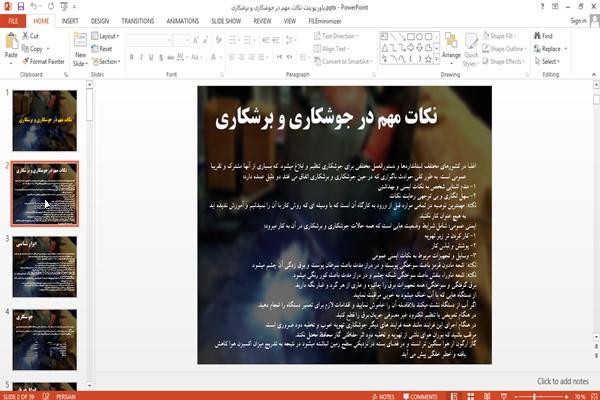600x400 pixels.
Task: Select slide 4 thumbnail
Action: (44, 340)
